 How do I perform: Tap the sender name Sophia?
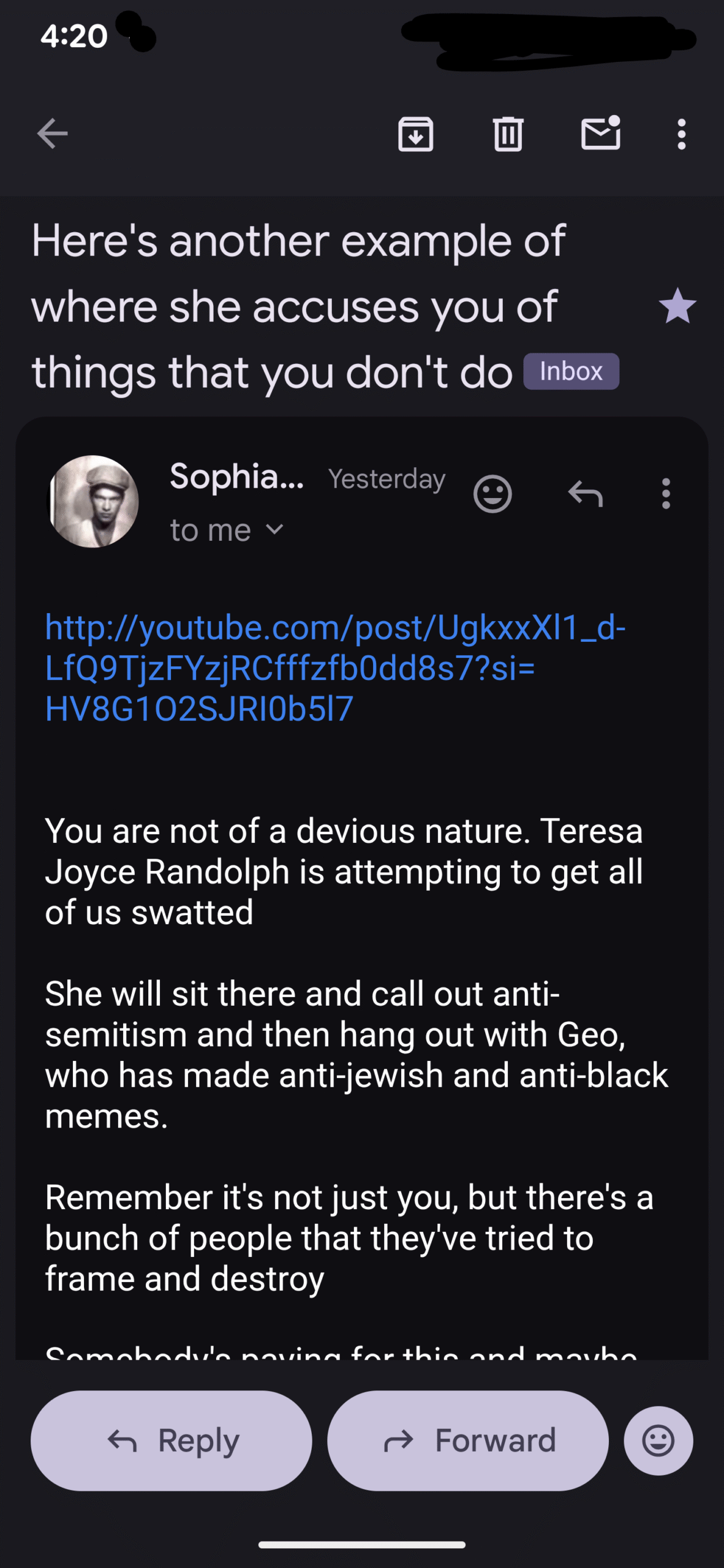pyautogui.click(x=236, y=477)
